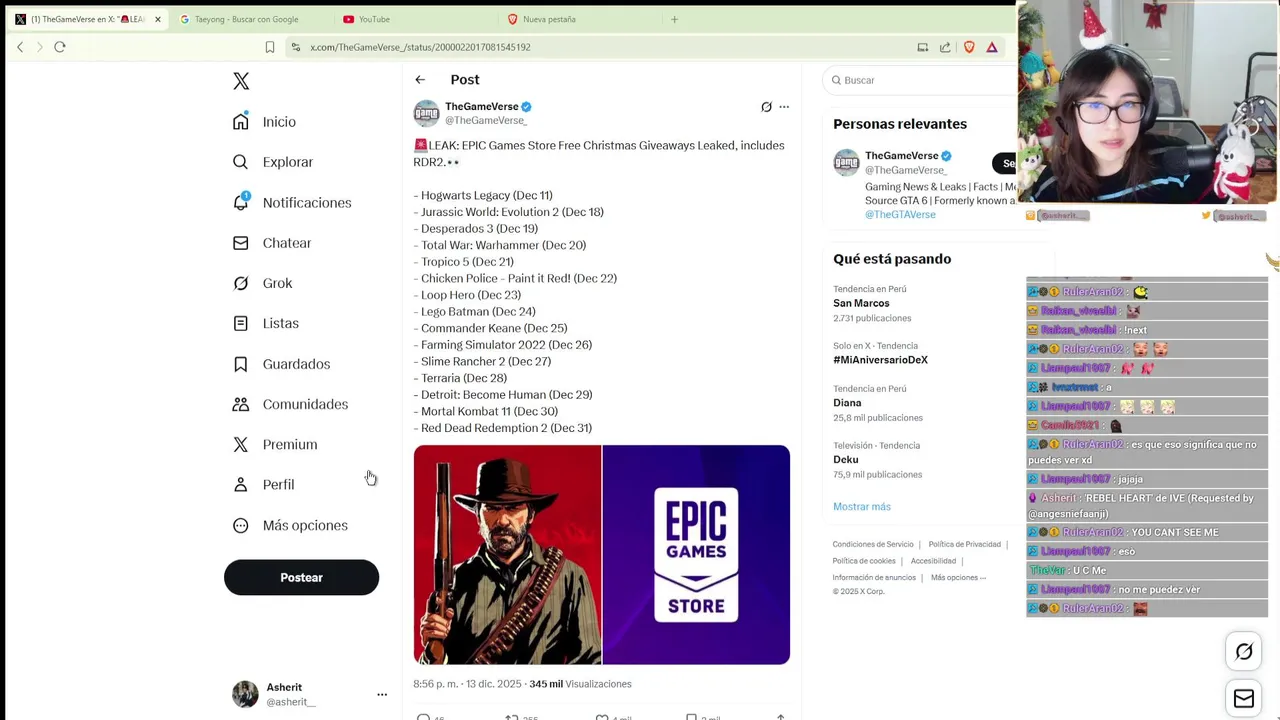Expand Más opciones menu
The width and height of the screenshot is (1280, 720).
291,525
